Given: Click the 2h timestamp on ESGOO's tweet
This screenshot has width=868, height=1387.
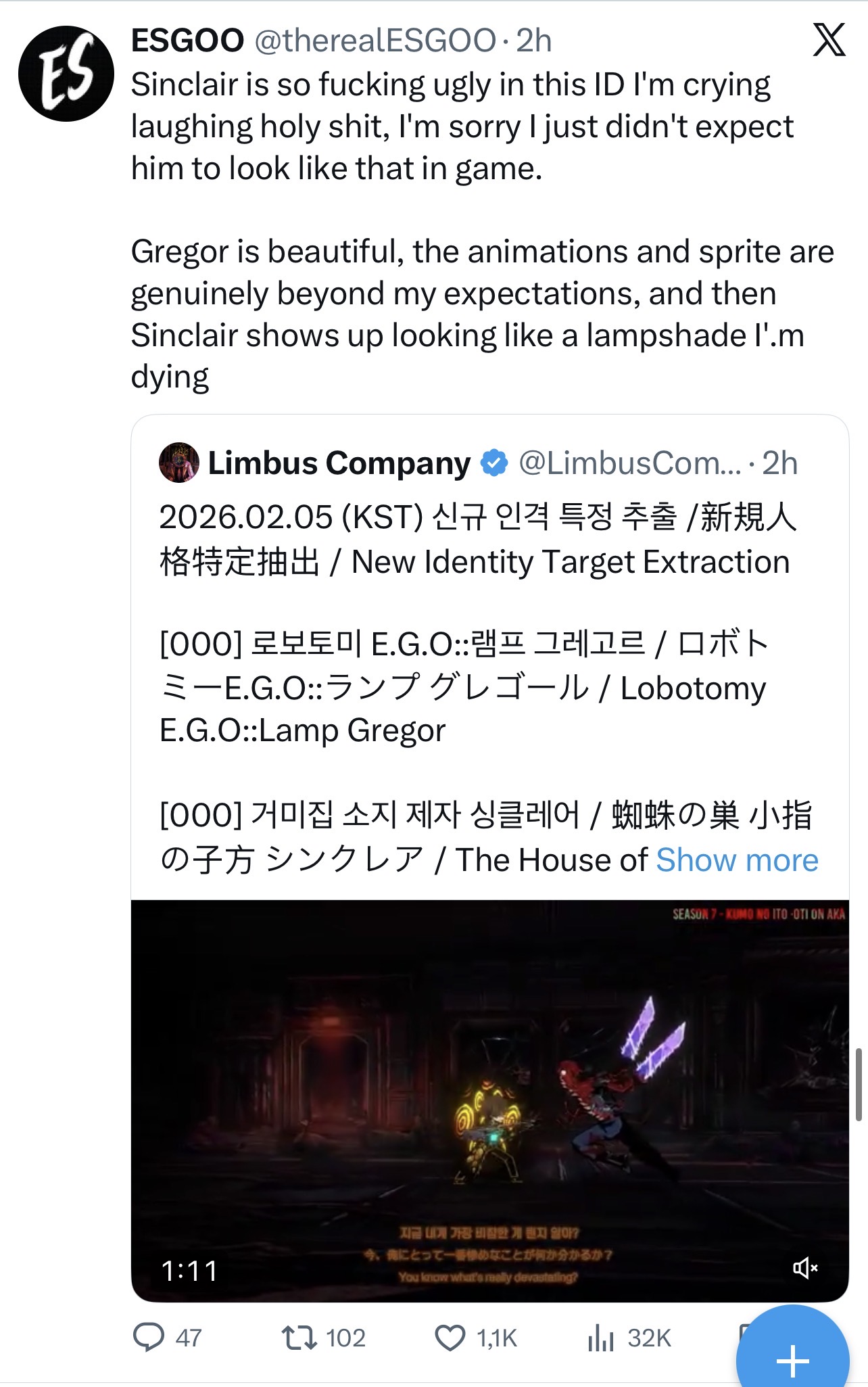Looking at the screenshot, I should point(534,41).
